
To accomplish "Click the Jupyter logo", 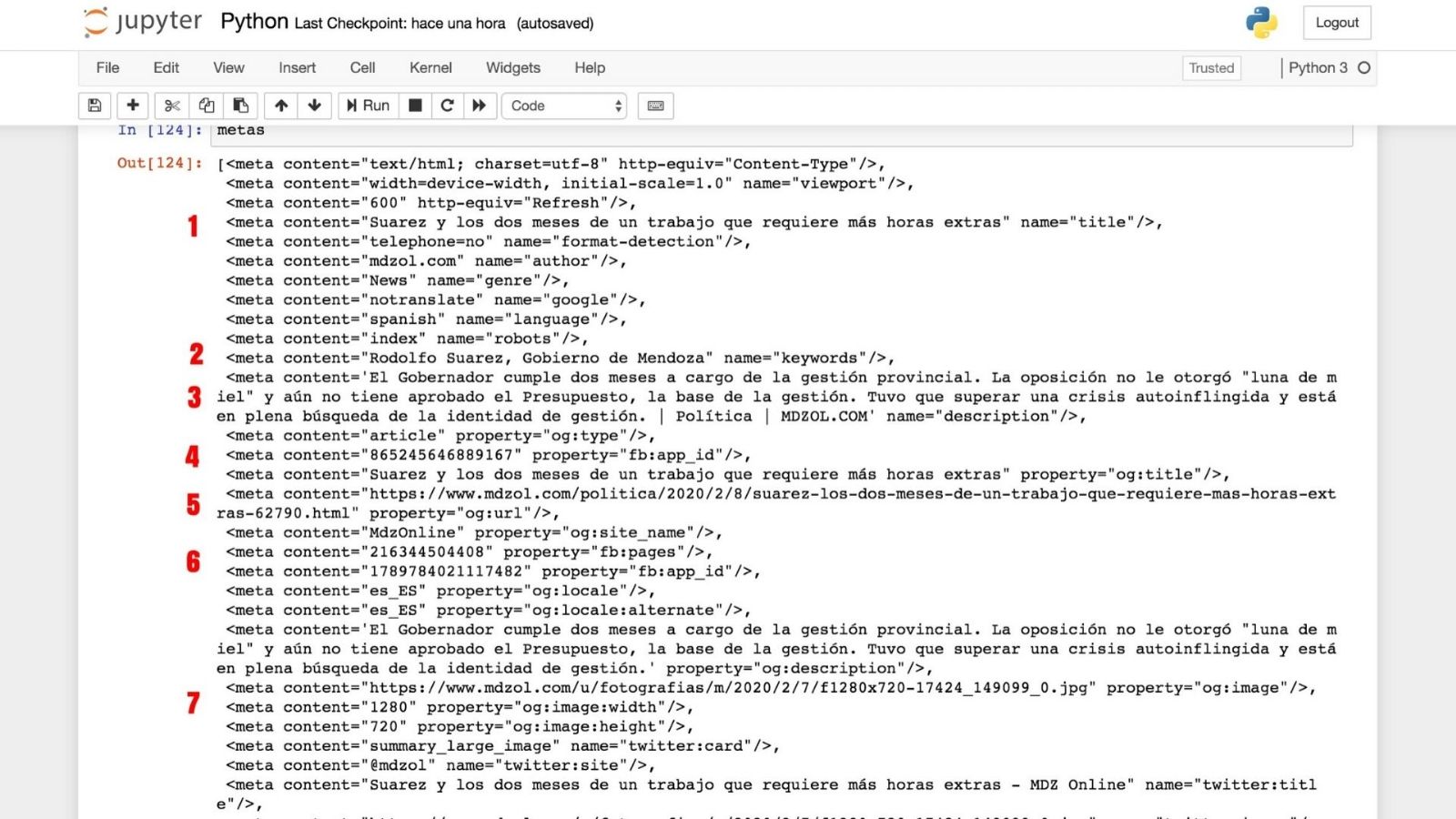I will point(143,22).
